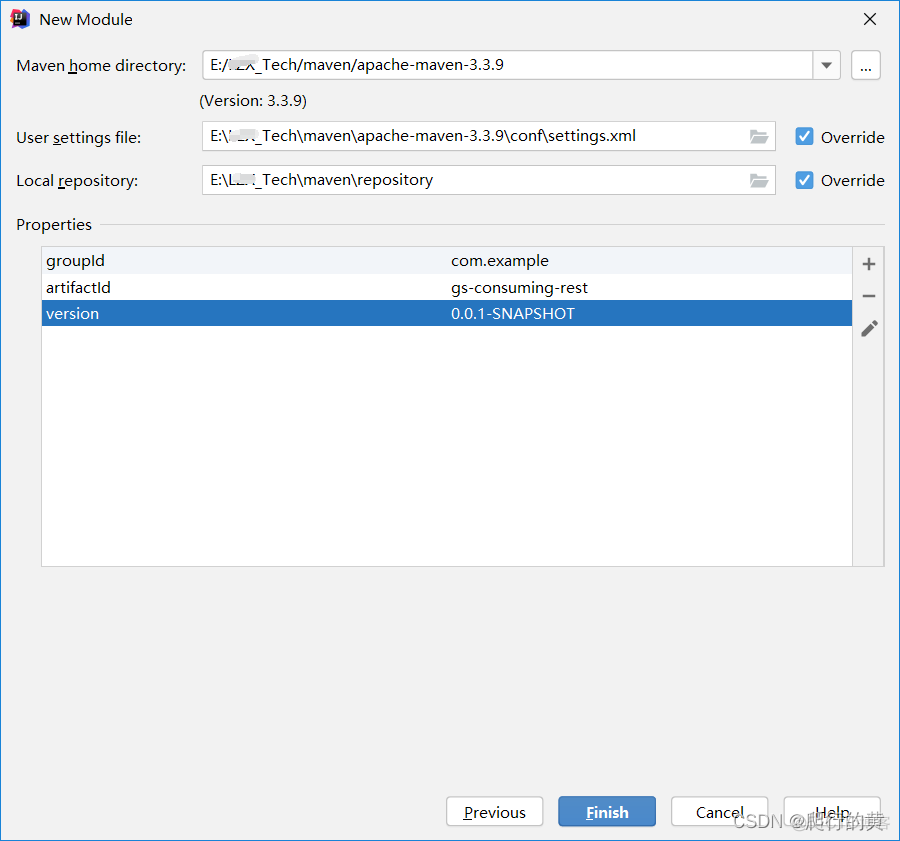Uncheck Override for User settings file
This screenshot has height=841, width=900.
(x=804, y=137)
